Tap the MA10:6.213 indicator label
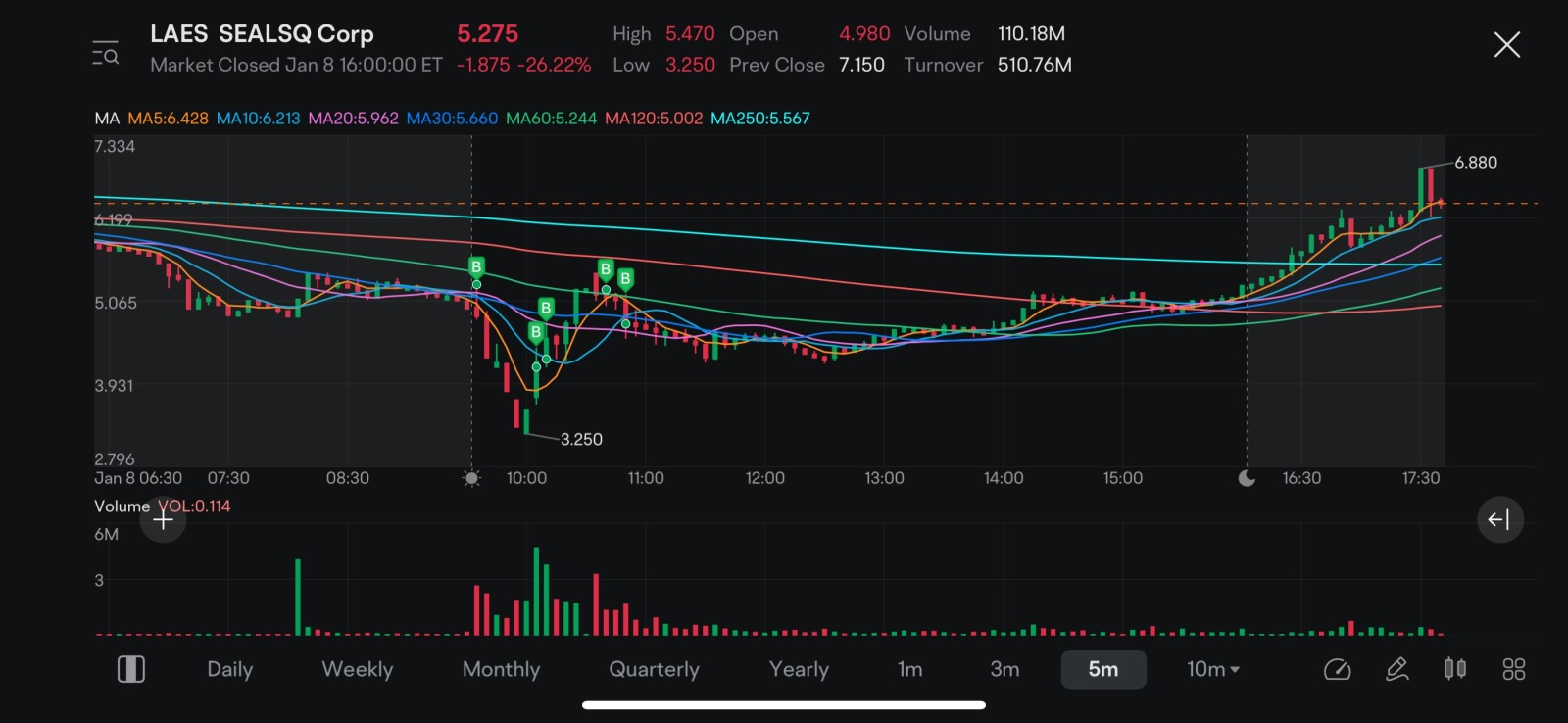Screen dimensions: 1568x723 (x=258, y=119)
